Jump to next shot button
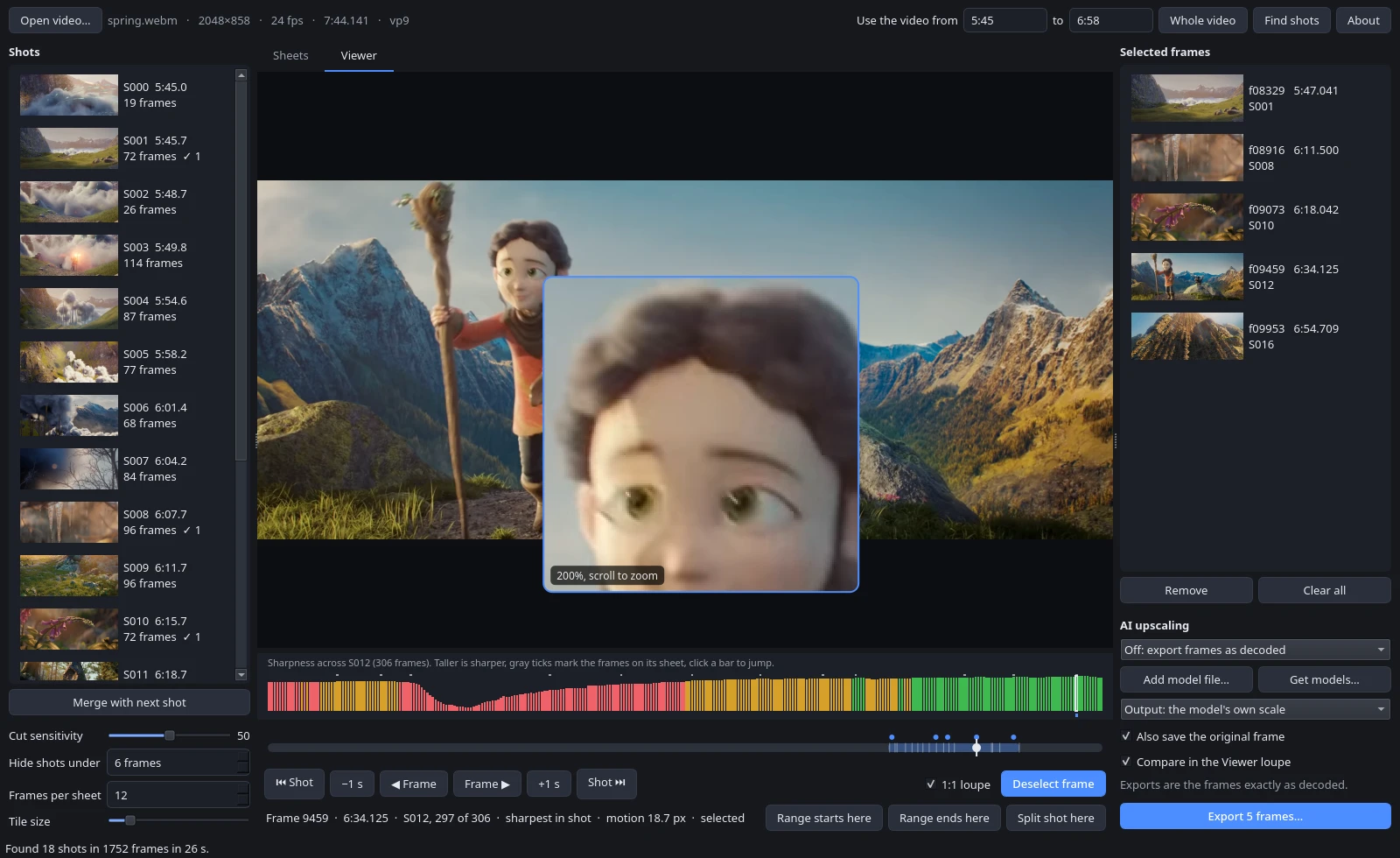 606,784
